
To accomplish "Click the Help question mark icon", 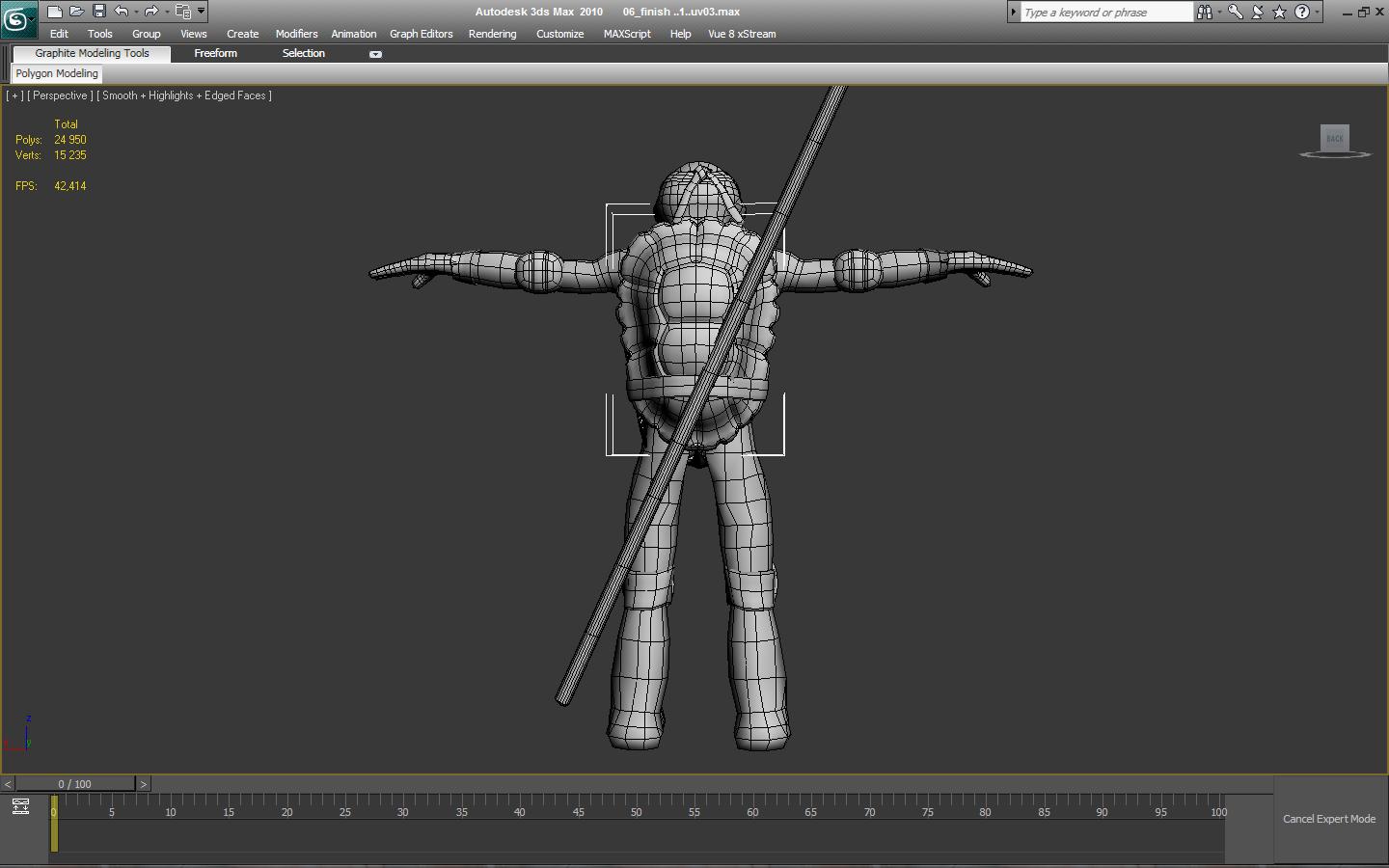I will [1302, 12].
